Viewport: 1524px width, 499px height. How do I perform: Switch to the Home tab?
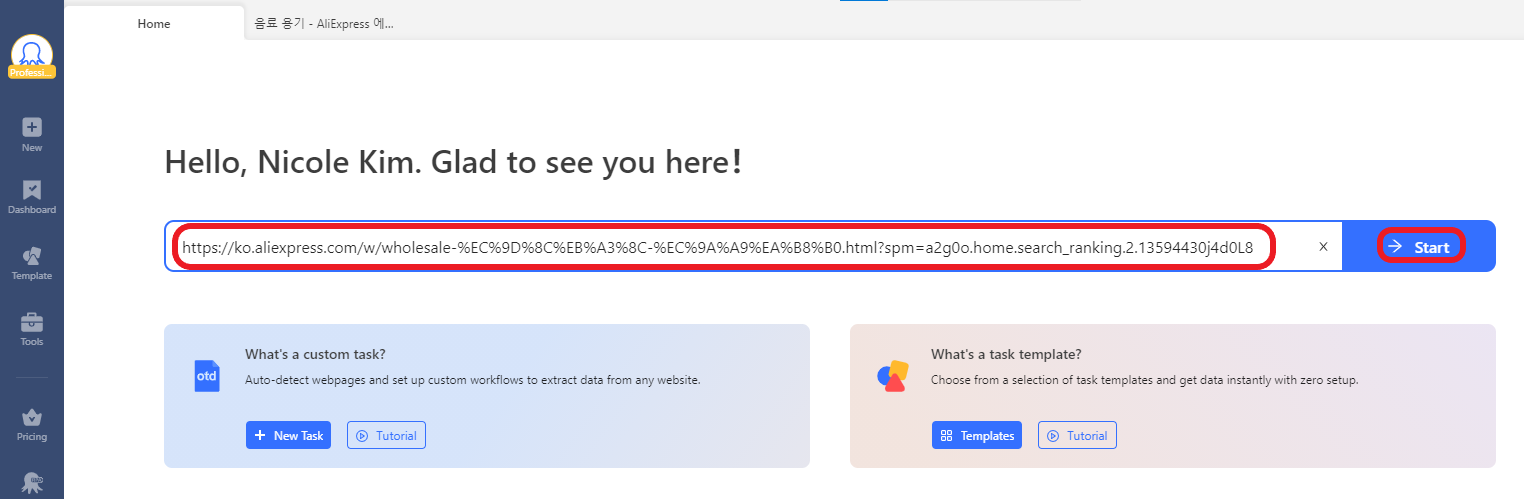click(x=154, y=24)
